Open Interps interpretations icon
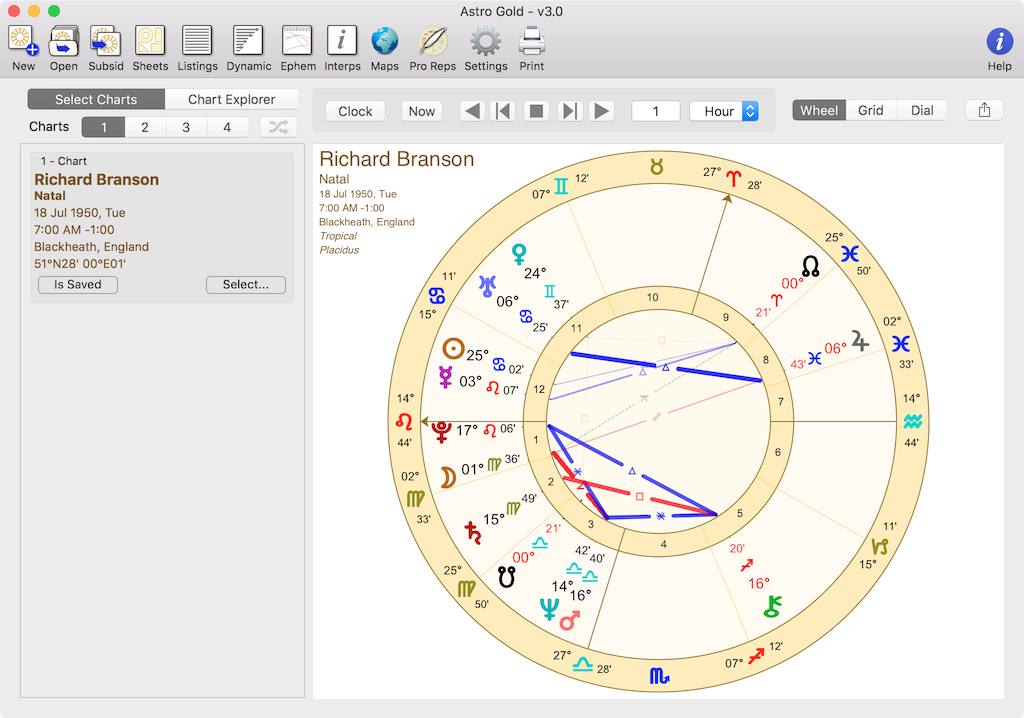Image resolution: width=1024 pixels, height=718 pixels. coord(342,41)
